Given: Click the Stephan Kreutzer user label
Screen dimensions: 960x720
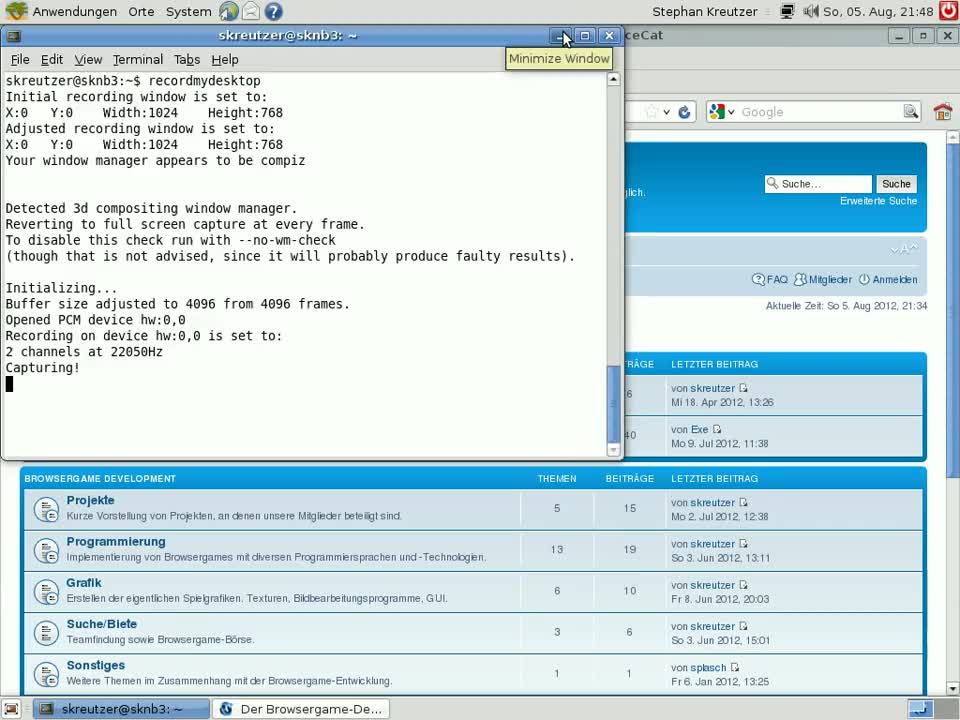Looking at the screenshot, I should tap(704, 11).
